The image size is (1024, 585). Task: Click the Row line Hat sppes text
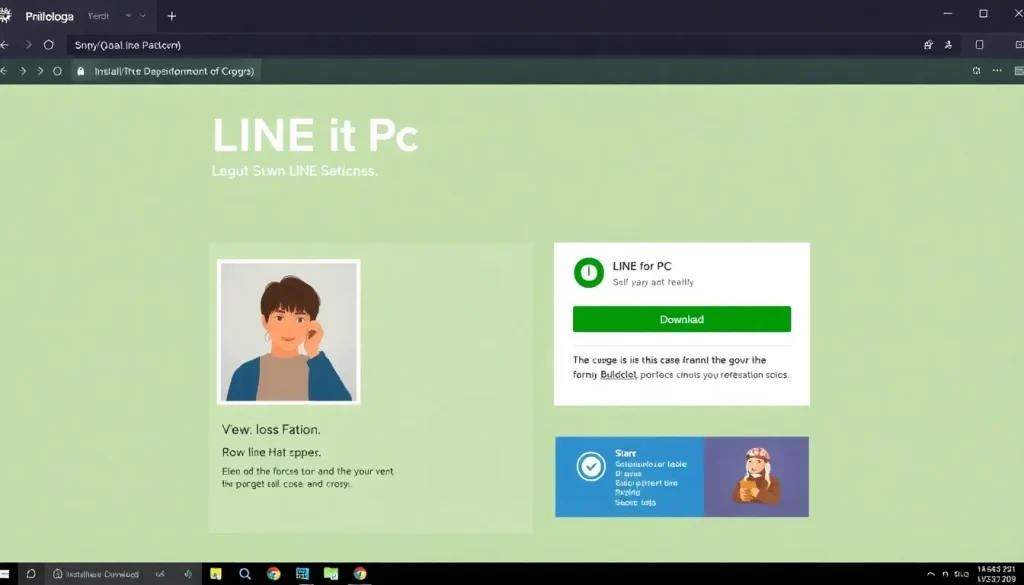coord(271,452)
